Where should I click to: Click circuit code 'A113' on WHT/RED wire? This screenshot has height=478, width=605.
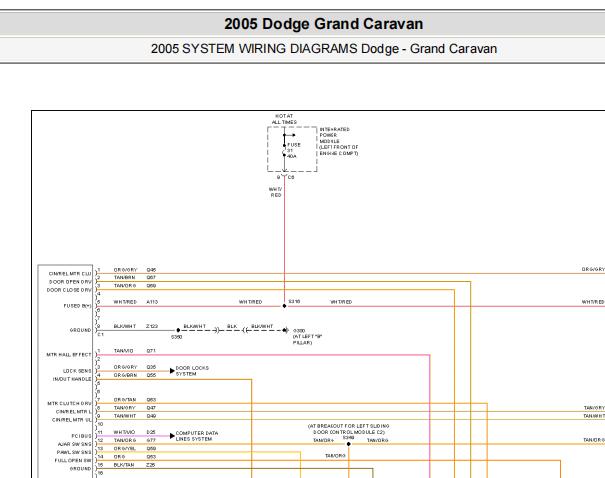pyautogui.click(x=152, y=302)
